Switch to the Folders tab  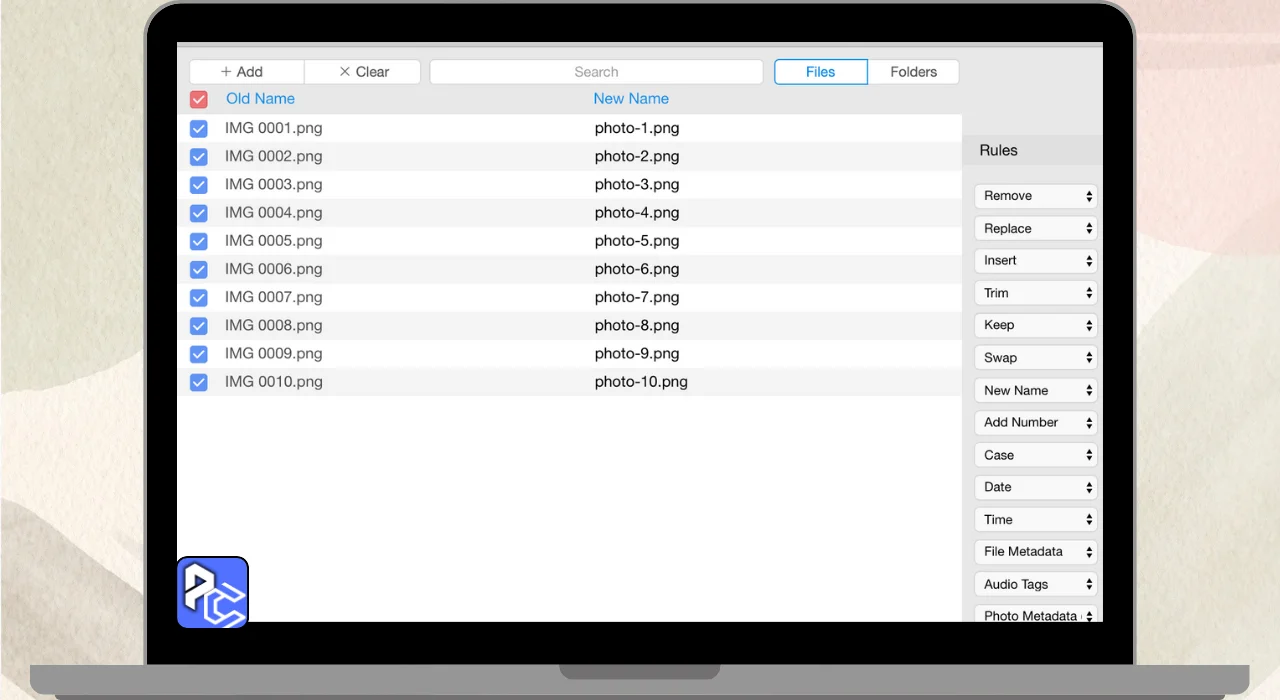click(x=914, y=72)
